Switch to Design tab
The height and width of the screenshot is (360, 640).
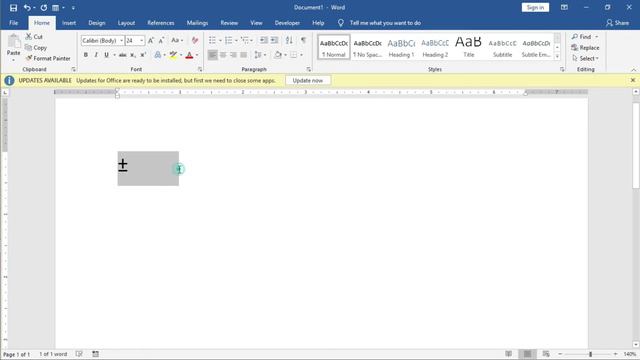coord(97,23)
